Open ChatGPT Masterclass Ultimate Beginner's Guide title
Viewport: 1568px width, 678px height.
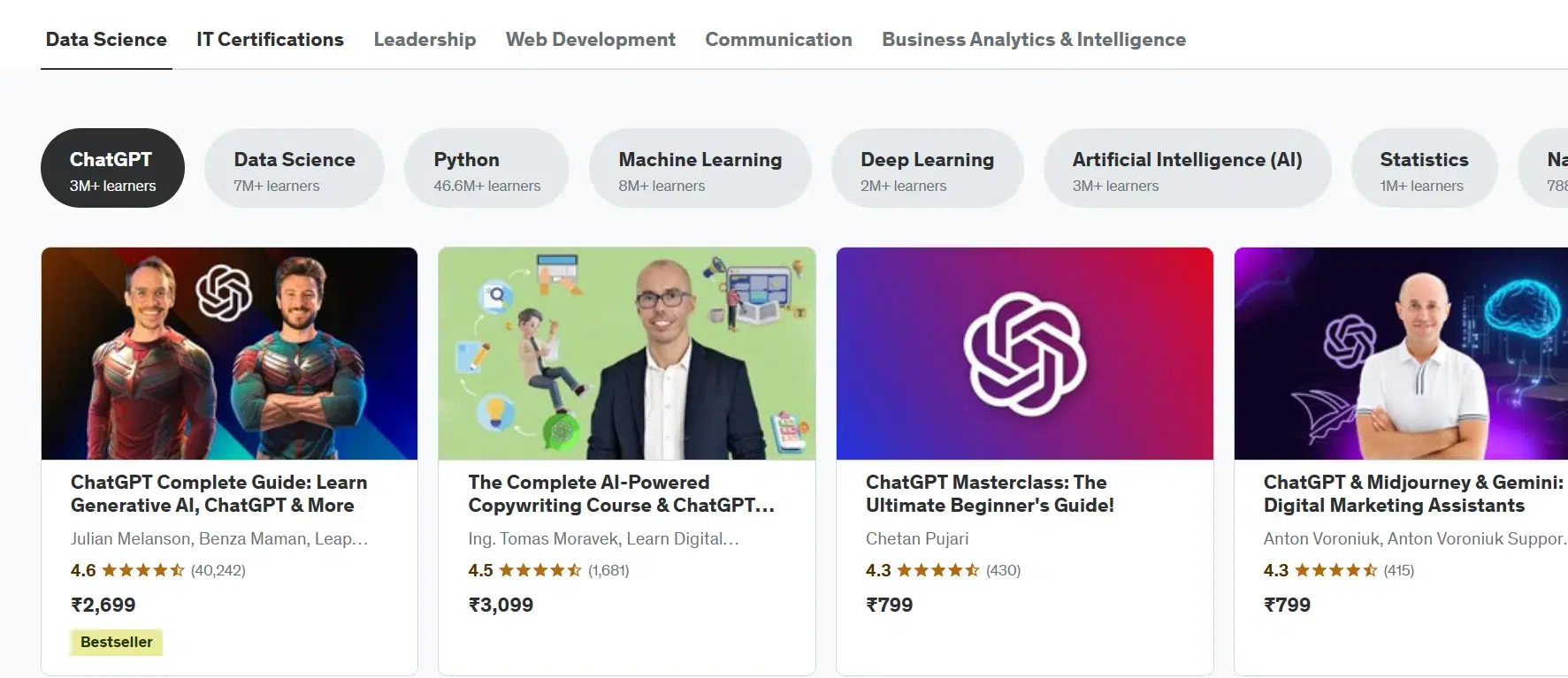click(x=990, y=494)
